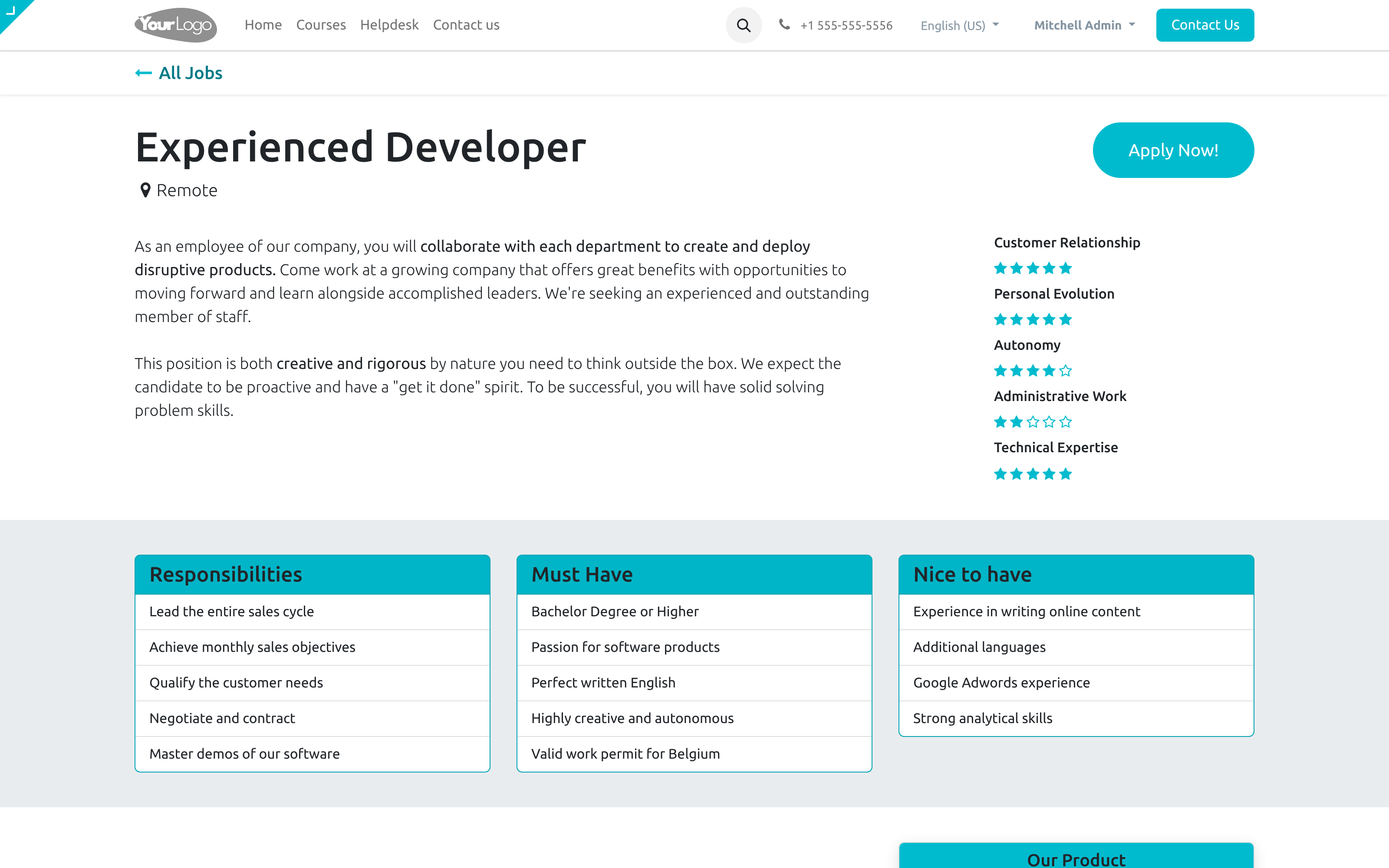Viewport: 1389px width, 868px height.
Task: Open the Courses menu item
Action: (321, 25)
